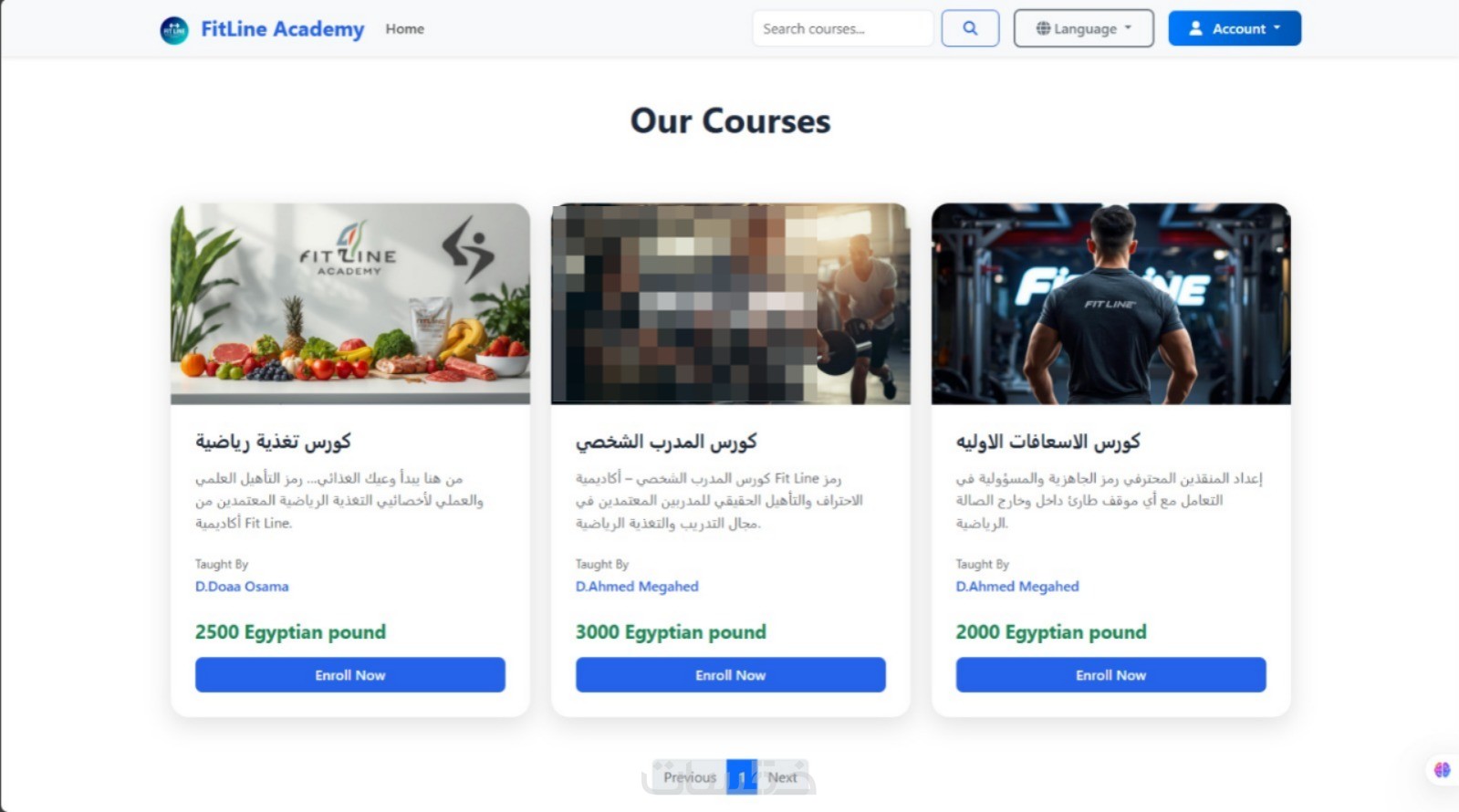
Task: Click the magnifier search button
Action: point(970,28)
